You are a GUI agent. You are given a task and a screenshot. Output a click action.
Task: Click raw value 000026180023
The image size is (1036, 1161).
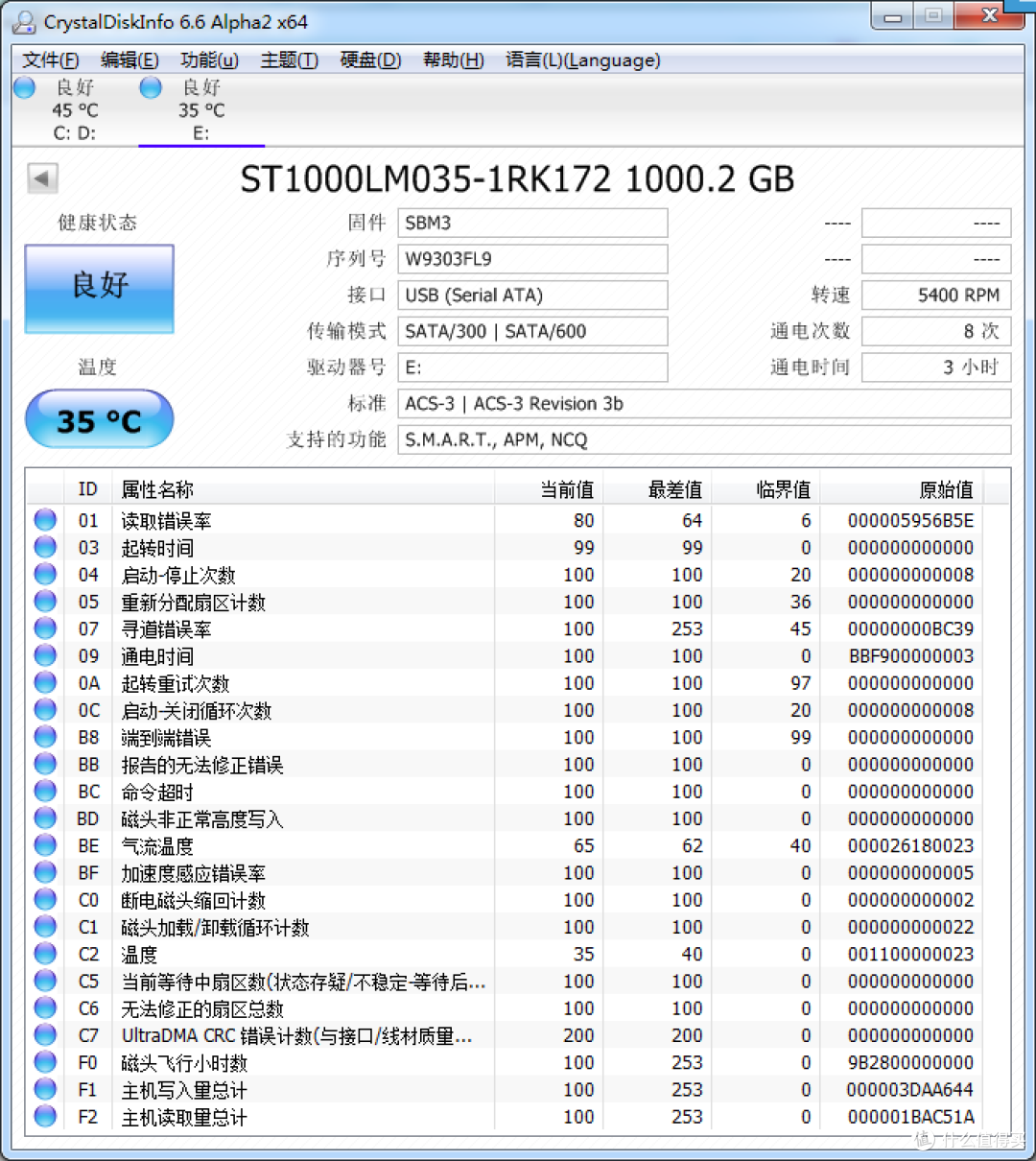tap(910, 845)
